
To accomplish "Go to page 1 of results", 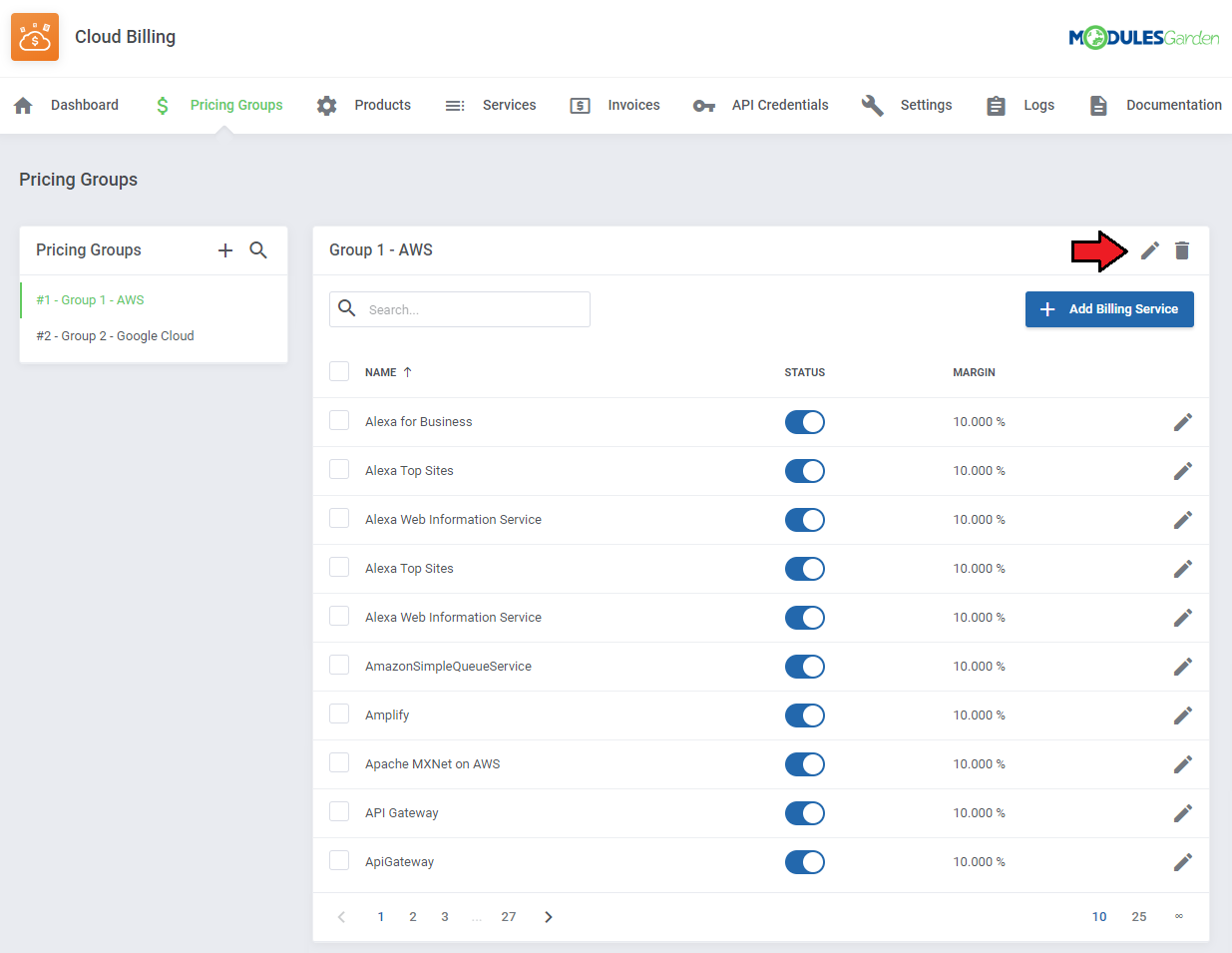I will (381, 917).
